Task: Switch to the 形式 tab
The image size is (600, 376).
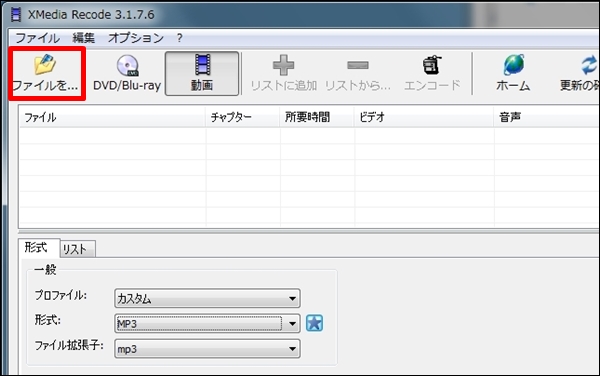Action: click(x=39, y=247)
